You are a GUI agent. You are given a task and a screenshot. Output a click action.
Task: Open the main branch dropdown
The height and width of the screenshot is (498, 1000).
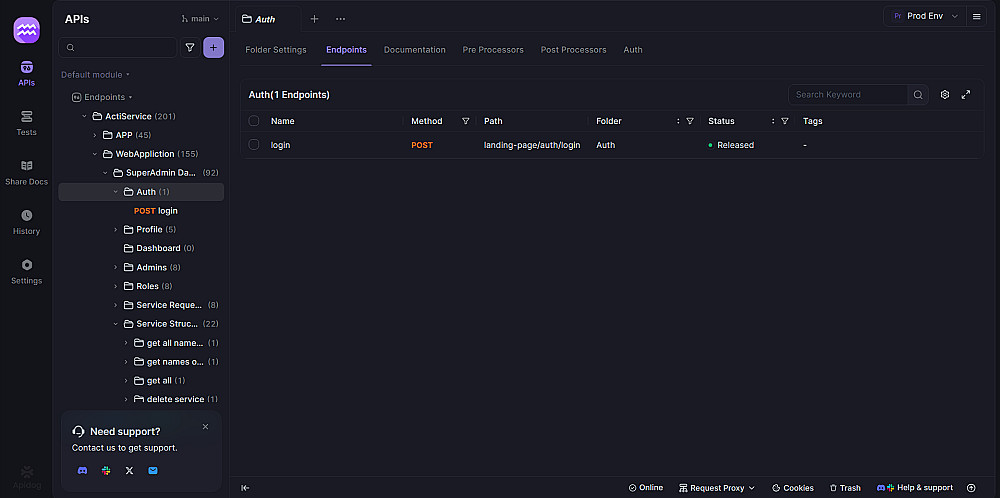200,19
